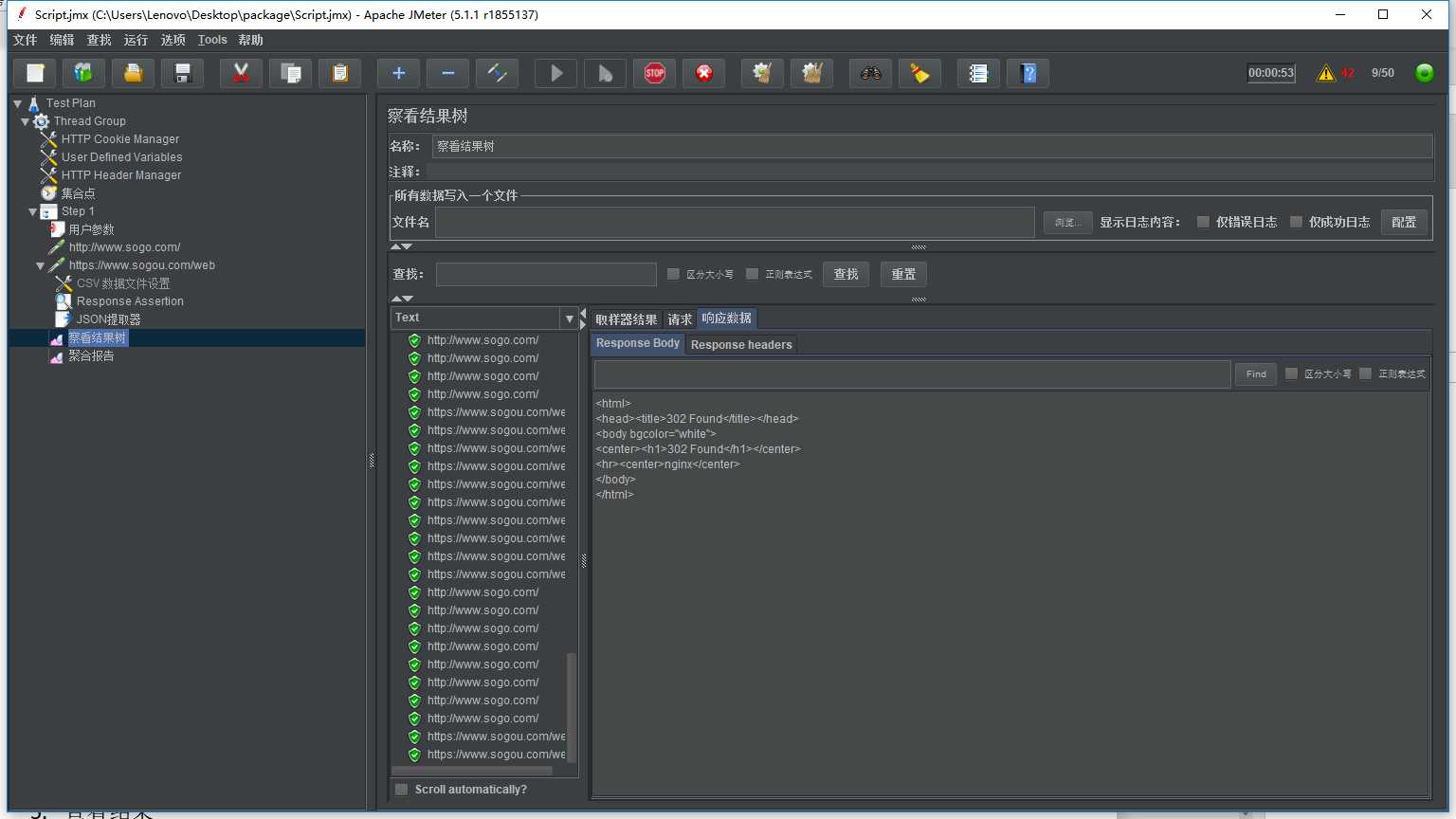
Task: Click the 查找 search button
Action: tap(846, 274)
